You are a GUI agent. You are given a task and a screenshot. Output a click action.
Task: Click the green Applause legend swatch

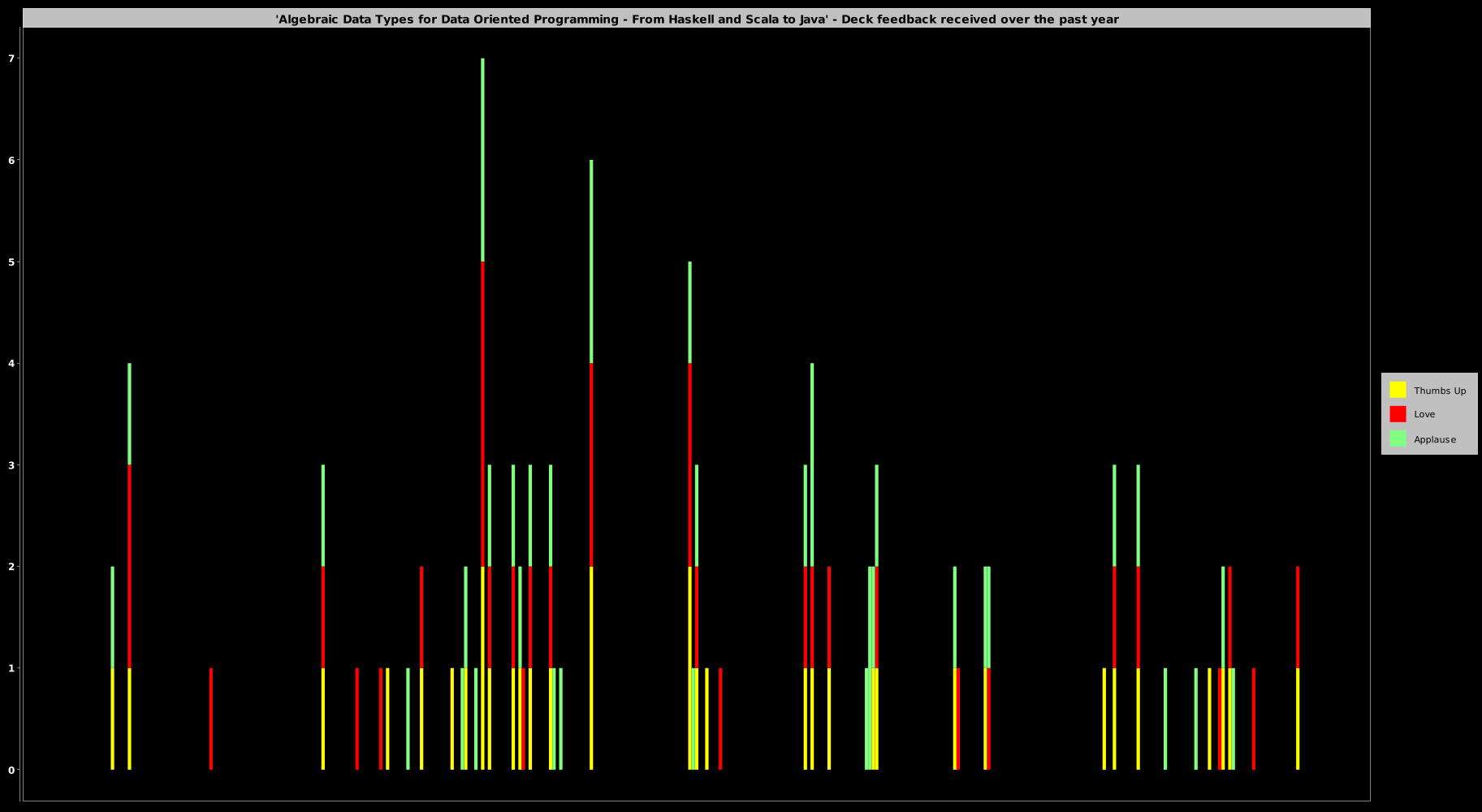click(x=1398, y=438)
